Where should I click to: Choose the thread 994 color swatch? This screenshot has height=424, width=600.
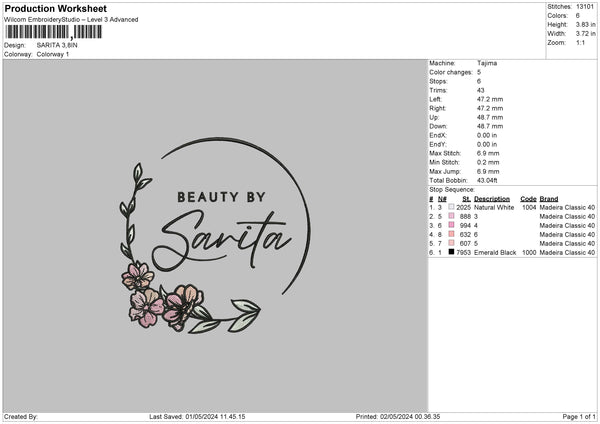(451, 225)
